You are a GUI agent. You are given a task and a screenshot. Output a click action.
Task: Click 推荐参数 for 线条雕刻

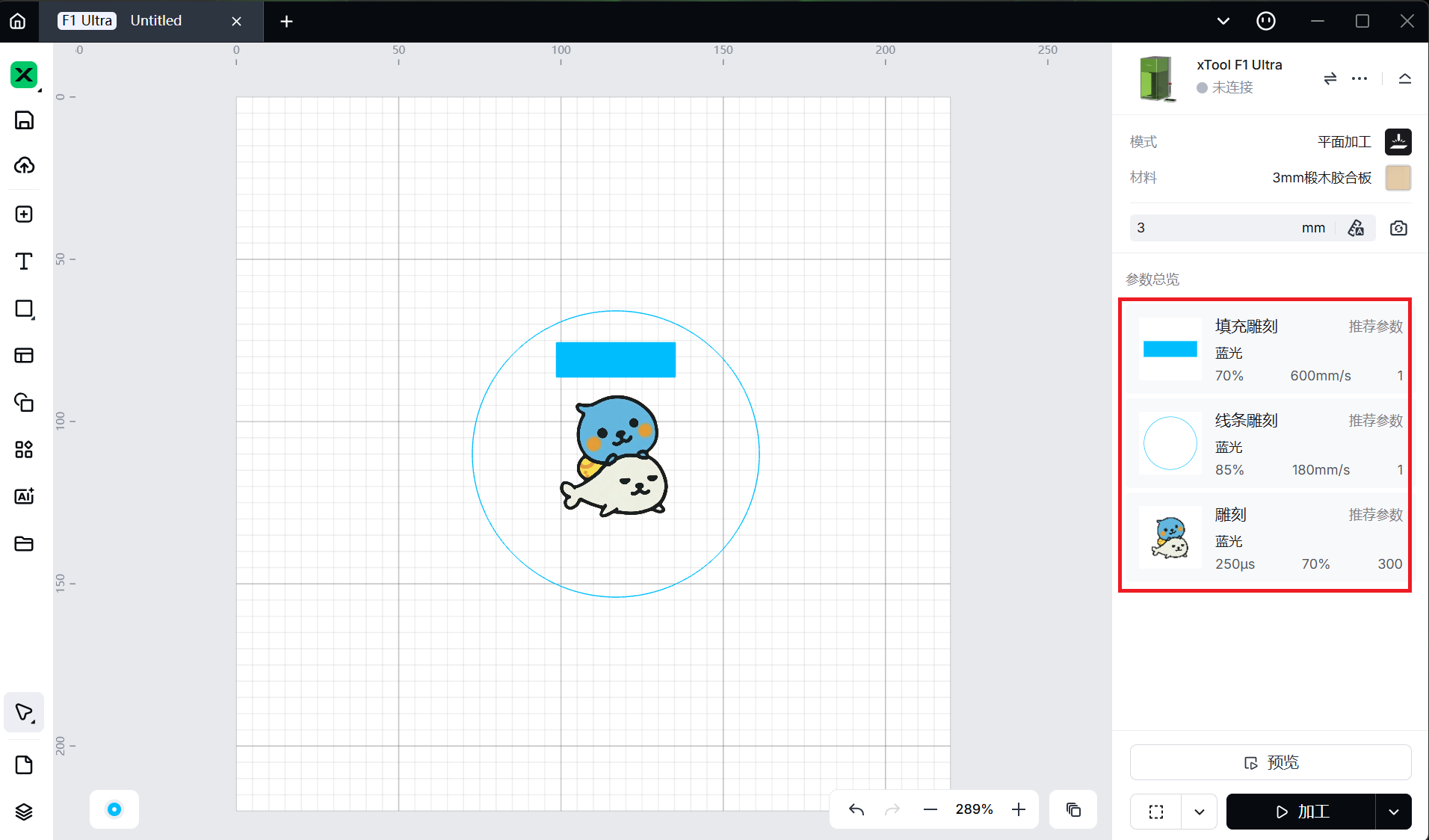(x=1375, y=421)
